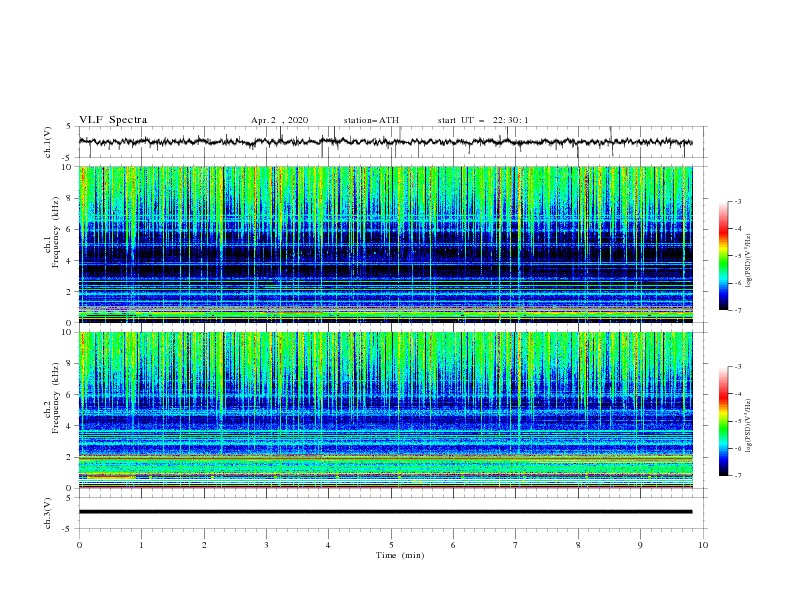Click the ch.1 voltage waveform trace

click(x=385, y=142)
